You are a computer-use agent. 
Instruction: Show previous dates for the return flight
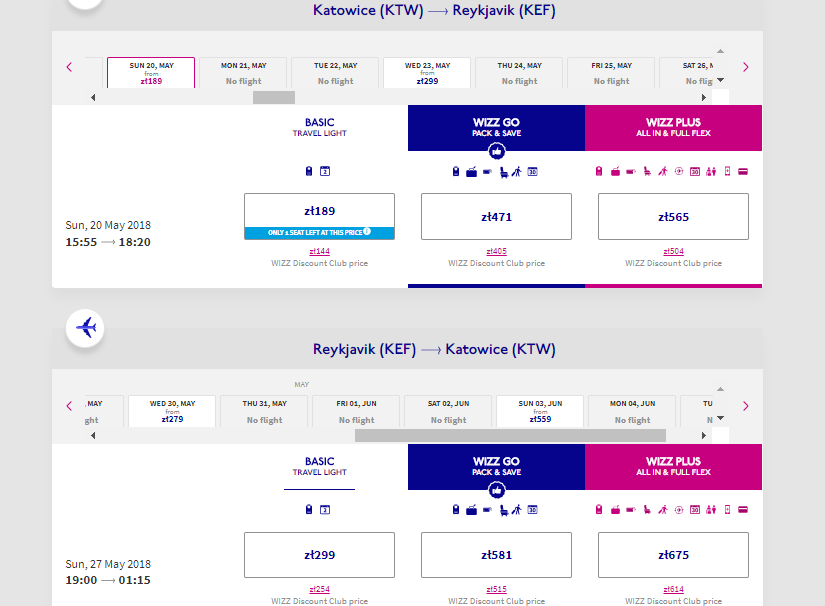point(69,406)
